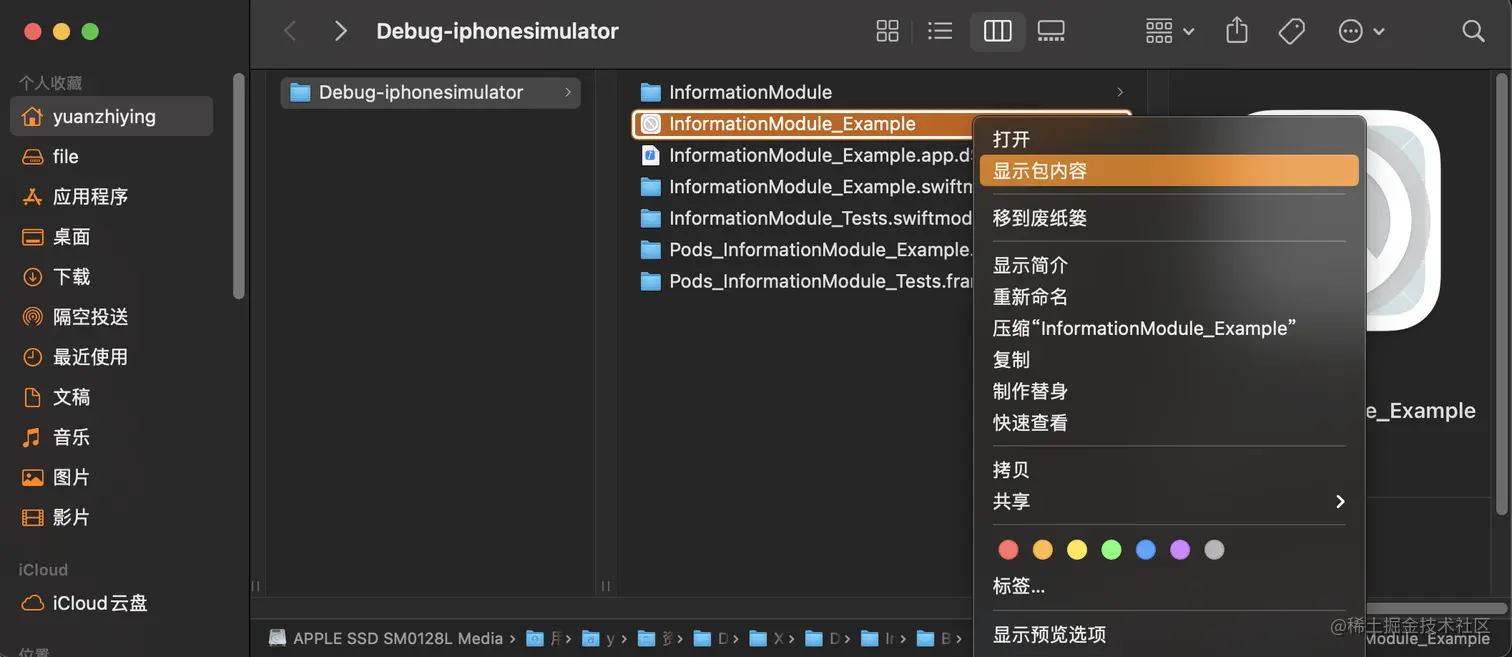Open 桌面 in sidebar

pyautogui.click(x=111, y=236)
